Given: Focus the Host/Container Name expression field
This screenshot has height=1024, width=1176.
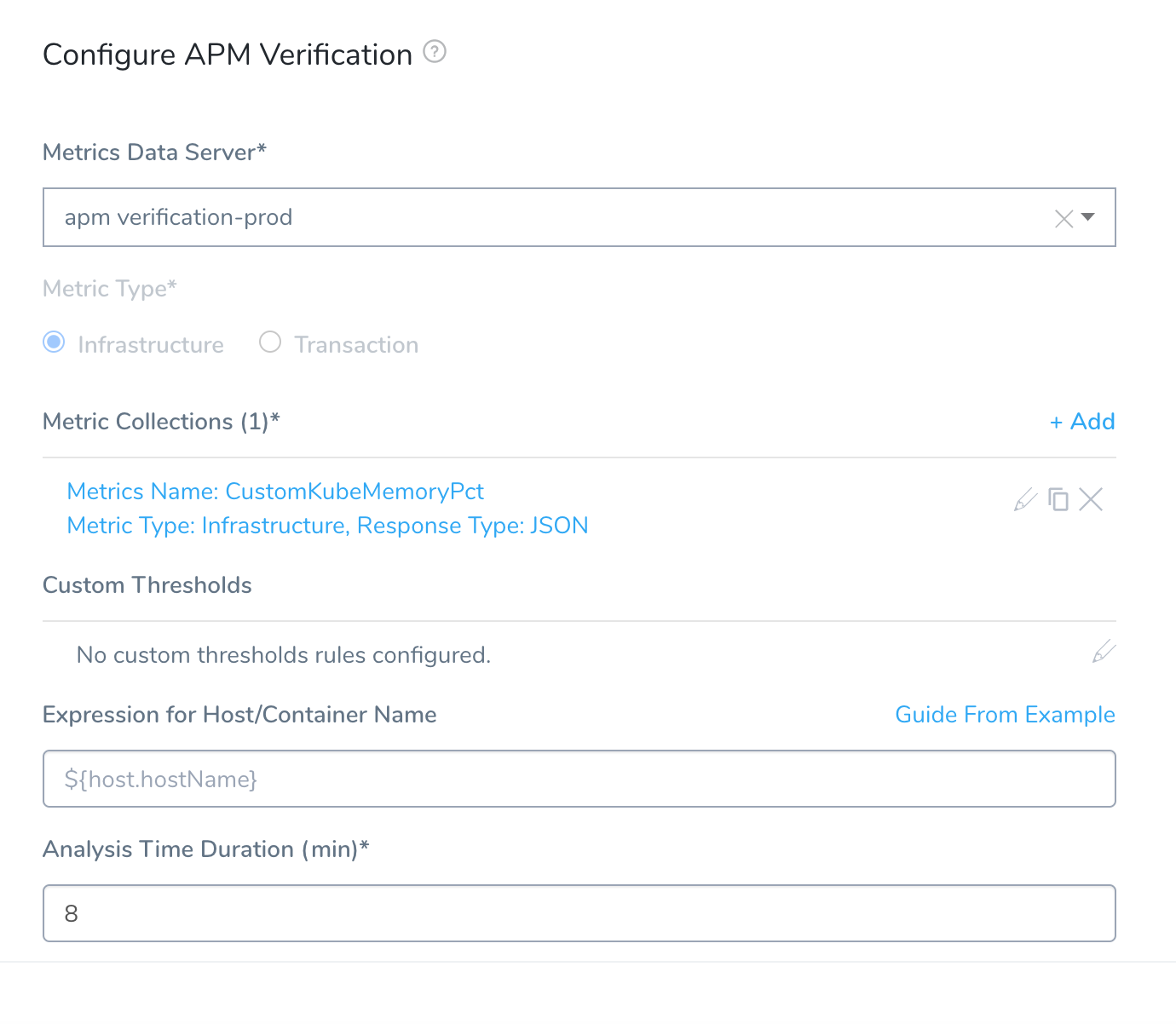Looking at the screenshot, I should pyautogui.click(x=579, y=779).
